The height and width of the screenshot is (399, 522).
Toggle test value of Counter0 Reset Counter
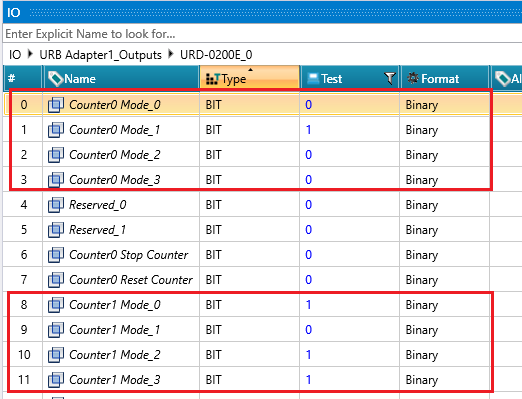tap(308, 280)
